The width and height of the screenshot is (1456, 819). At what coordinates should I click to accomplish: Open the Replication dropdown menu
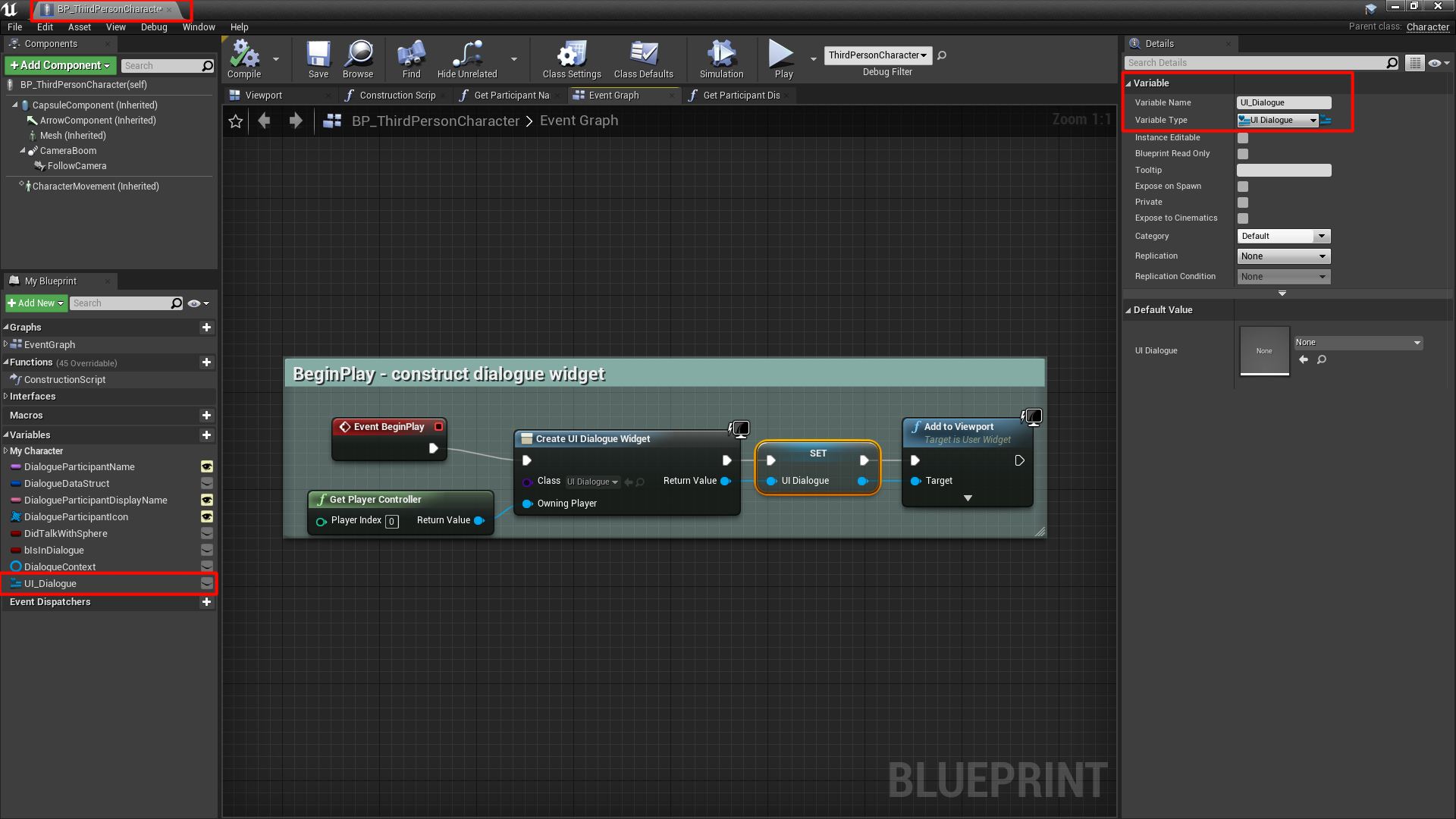pos(1283,255)
